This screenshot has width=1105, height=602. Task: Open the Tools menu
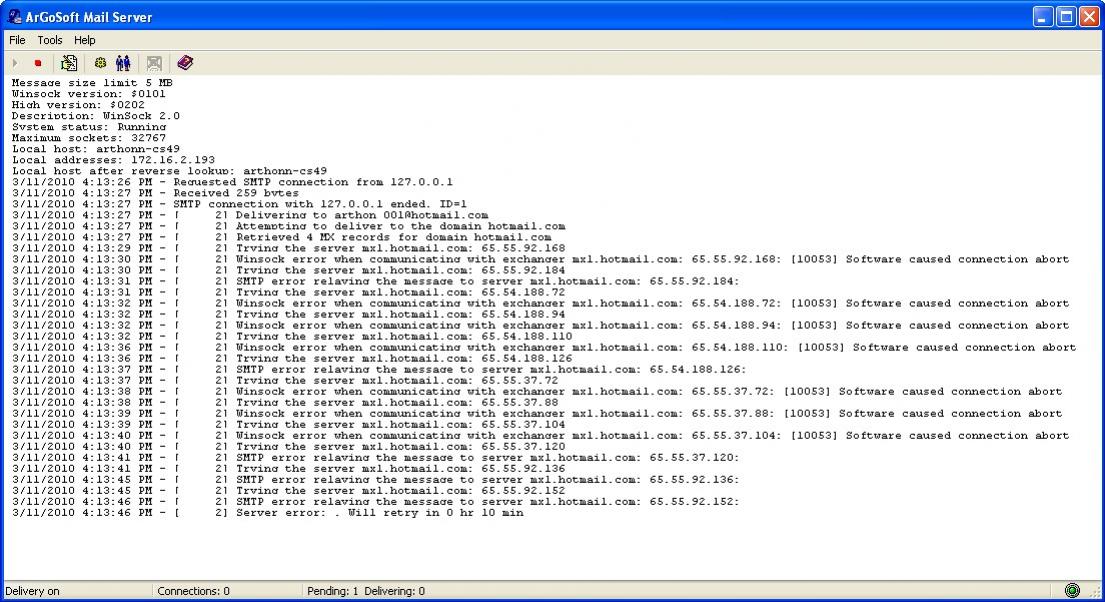[x=49, y=40]
